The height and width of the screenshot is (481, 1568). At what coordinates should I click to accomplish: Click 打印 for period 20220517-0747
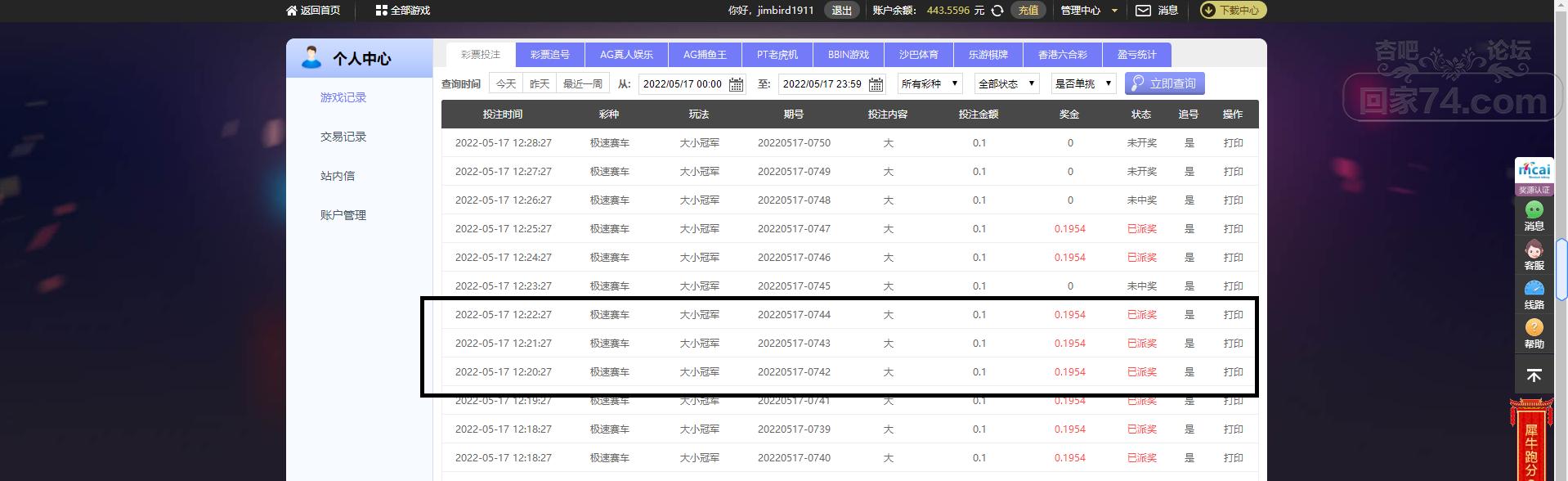click(x=1233, y=229)
